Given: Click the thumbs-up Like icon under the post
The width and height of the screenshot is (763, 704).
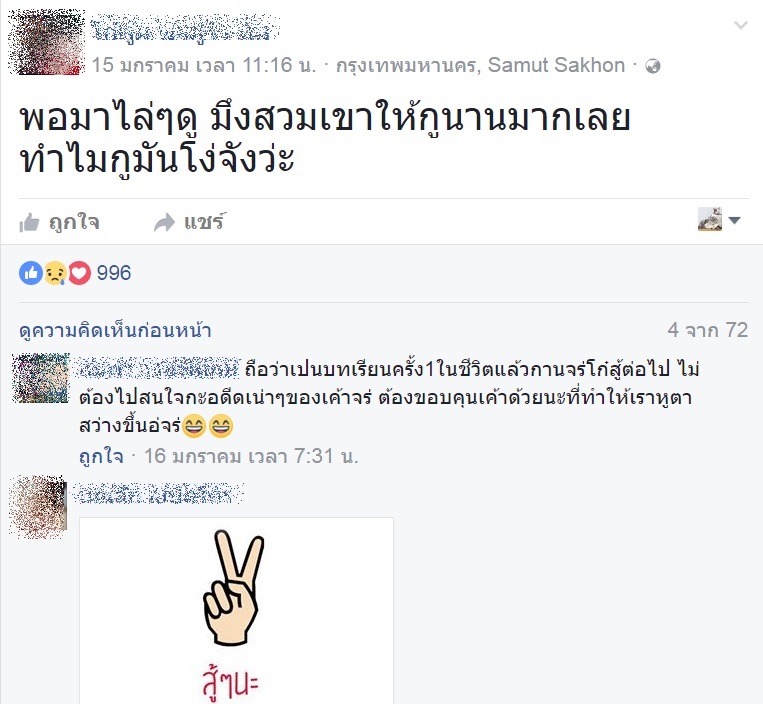Looking at the screenshot, I should click(x=29, y=223).
